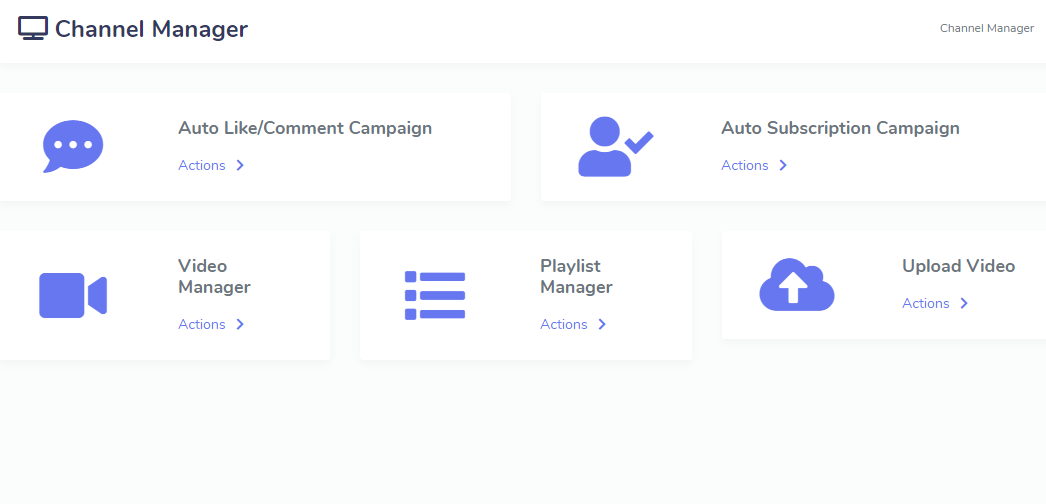Screen dimensions: 1046x504
Task: Expand Actions chevron under Auto Like/Comment Campaign
Action: point(240,165)
